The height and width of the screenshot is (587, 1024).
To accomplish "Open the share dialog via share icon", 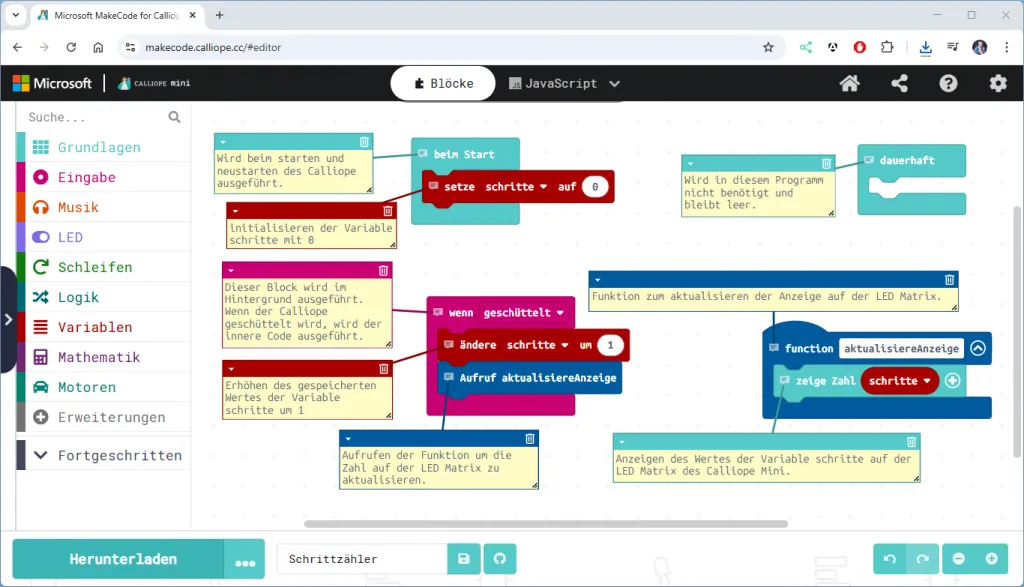I will click(x=898, y=83).
